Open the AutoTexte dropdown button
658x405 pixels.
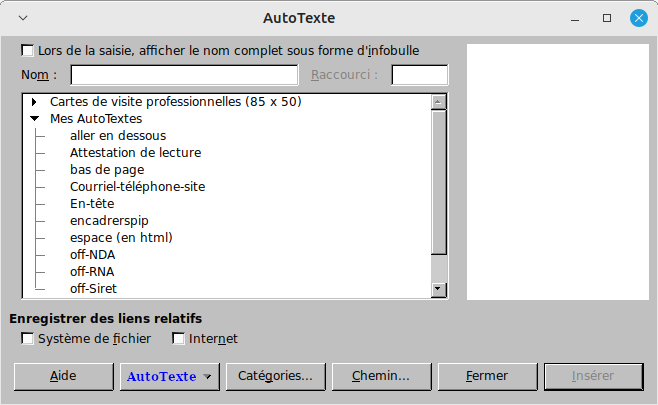(x=170, y=376)
